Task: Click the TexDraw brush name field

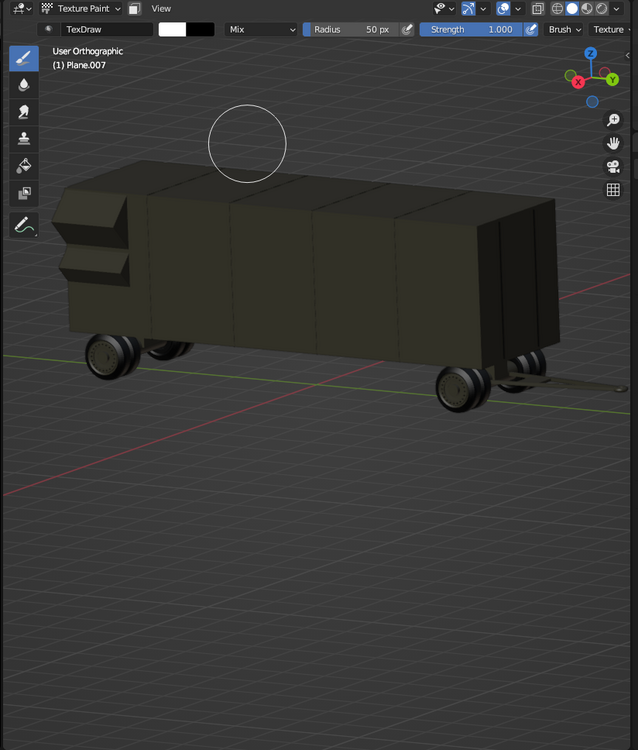Action: click(x=107, y=29)
